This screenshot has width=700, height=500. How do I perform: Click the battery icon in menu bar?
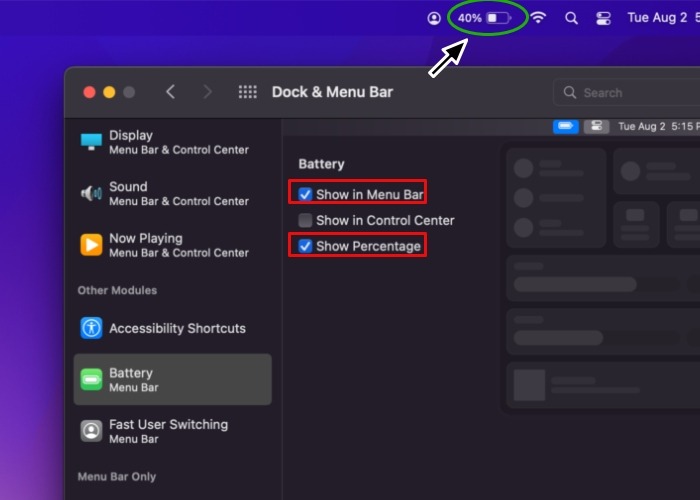[x=499, y=18]
